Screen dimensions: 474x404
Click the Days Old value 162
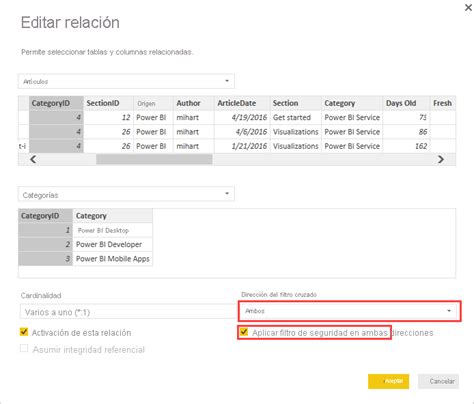(406, 146)
